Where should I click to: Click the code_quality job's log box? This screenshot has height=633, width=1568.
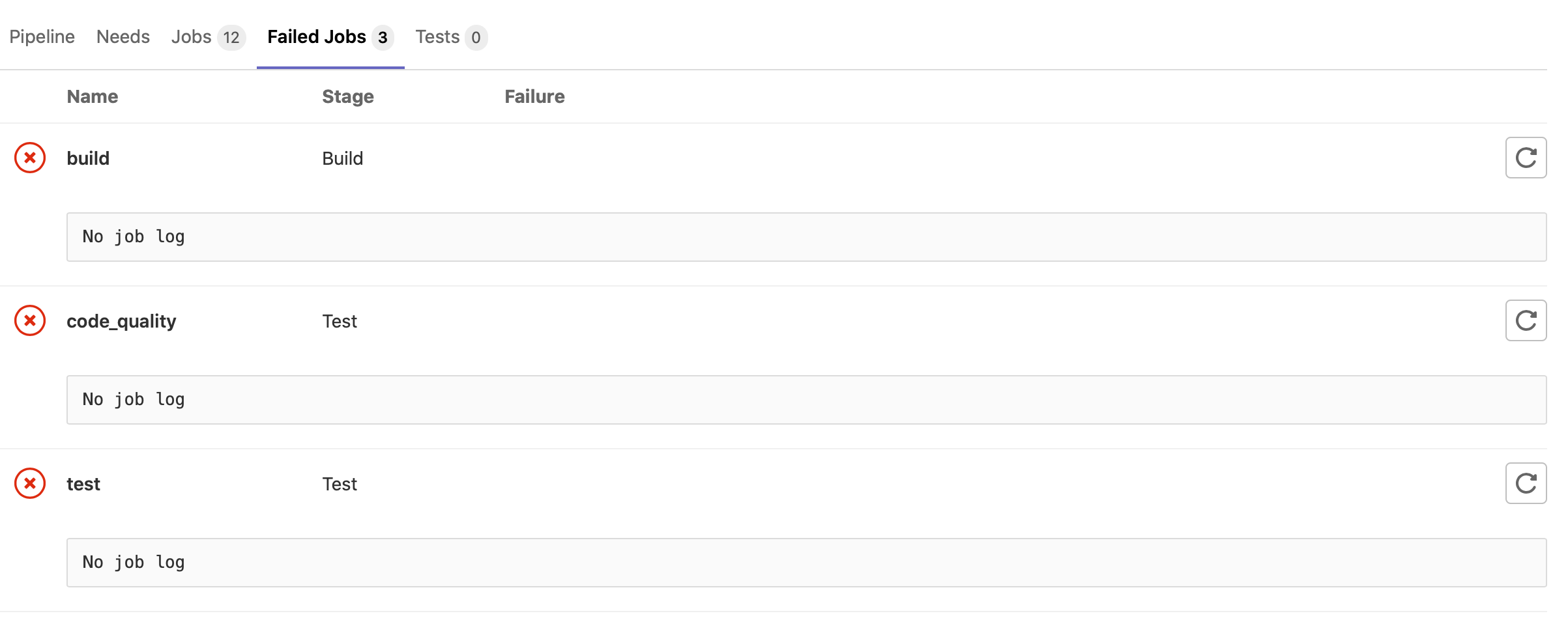pyautogui.click(x=806, y=400)
